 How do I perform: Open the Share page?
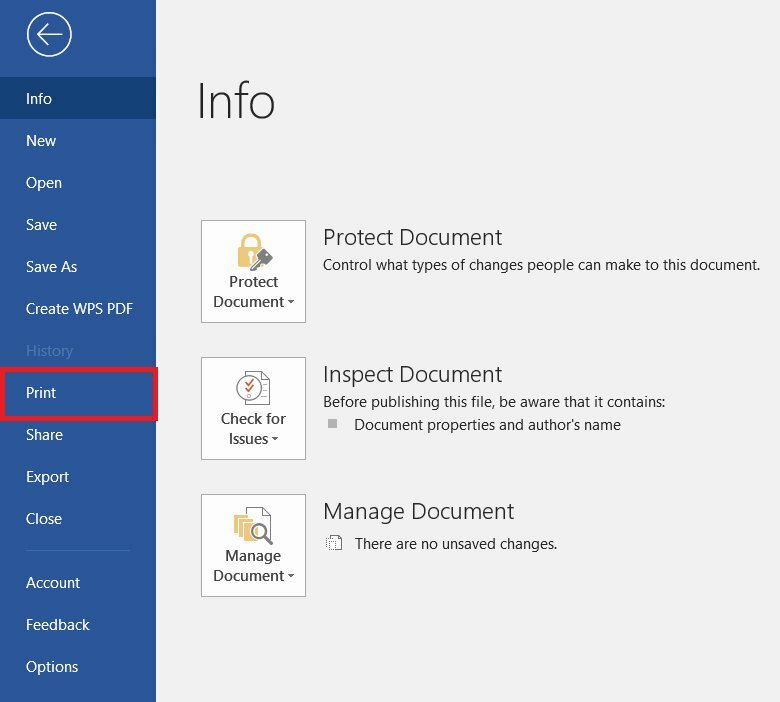44,435
